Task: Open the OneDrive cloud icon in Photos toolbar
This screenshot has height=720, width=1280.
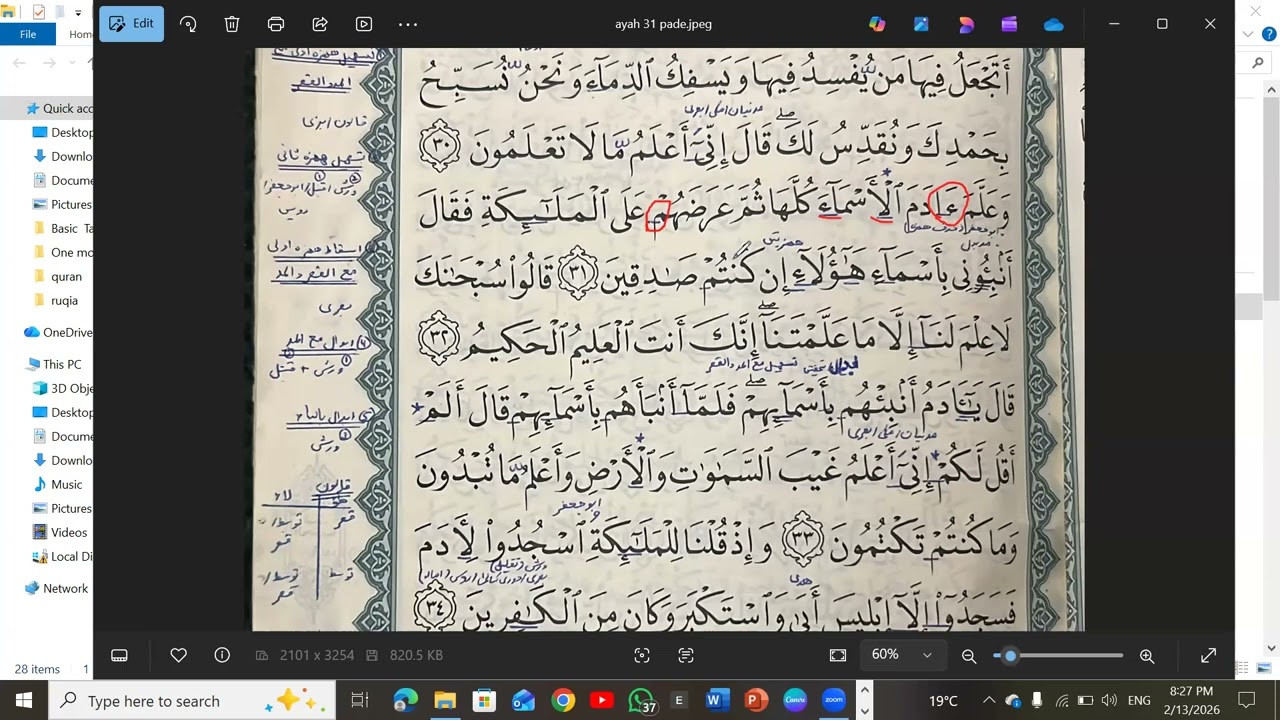Action: (x=1053, y=24)
